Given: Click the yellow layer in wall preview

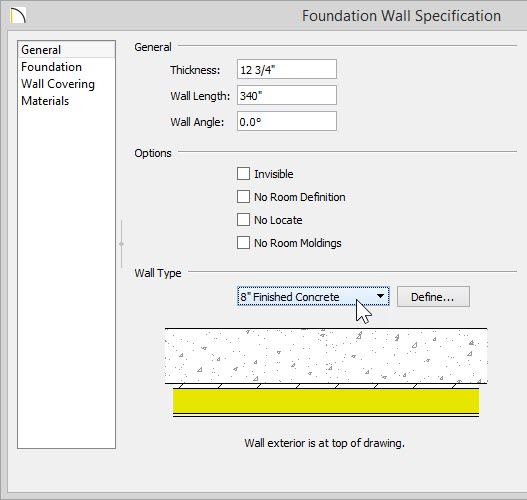Looking at the screenshot, I should [x=326, y=401].
